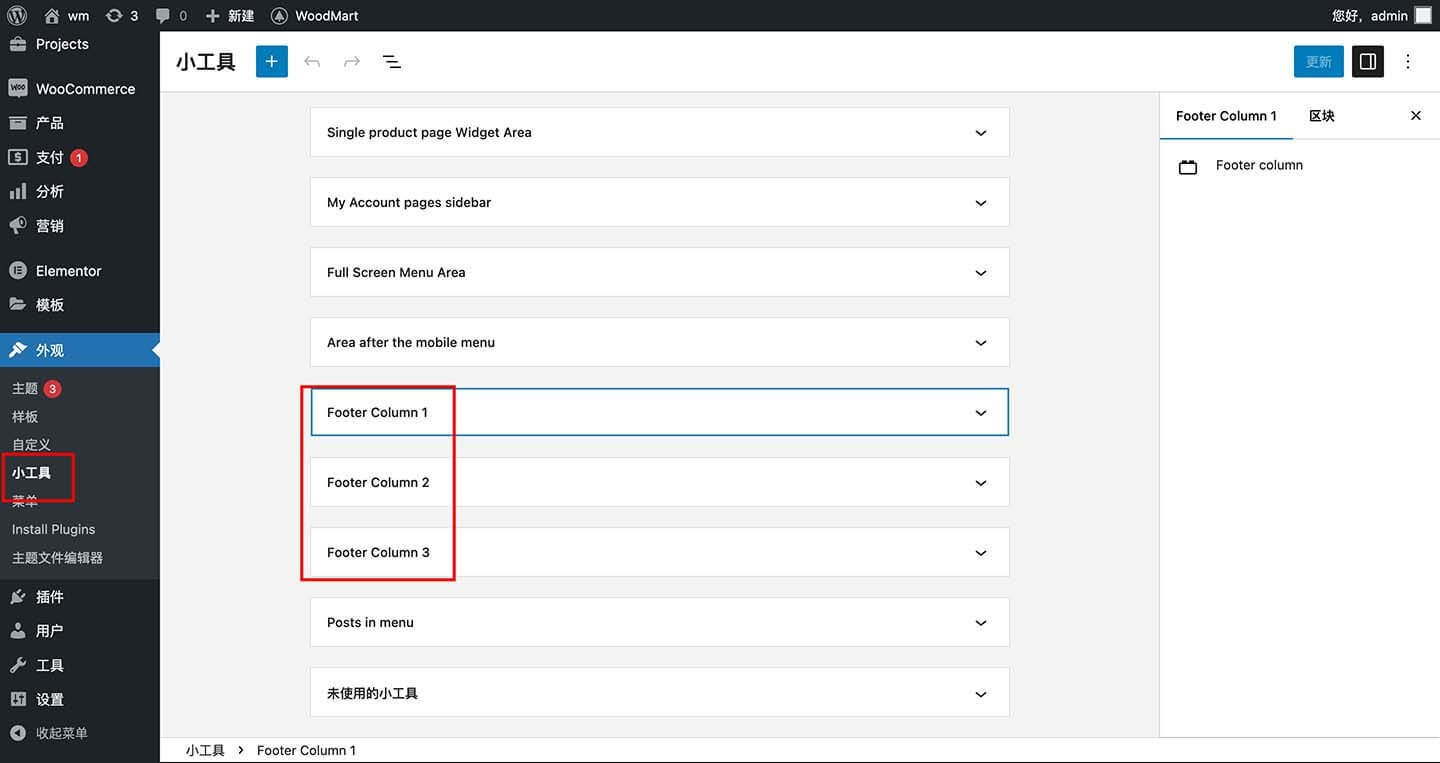
Task: Expand Single product page Widget Area
Action: pyautogui.click(x=660, y=132)
